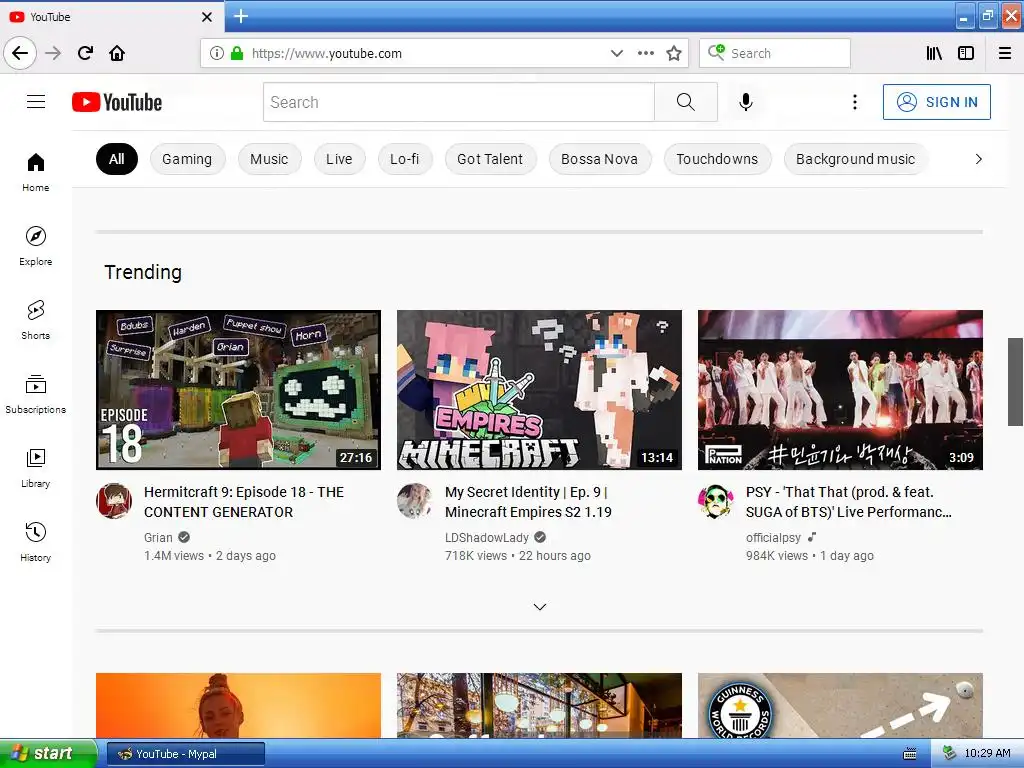Click the system tray clock 10:29 AM
1024x768 pixels.
[987, 754]
